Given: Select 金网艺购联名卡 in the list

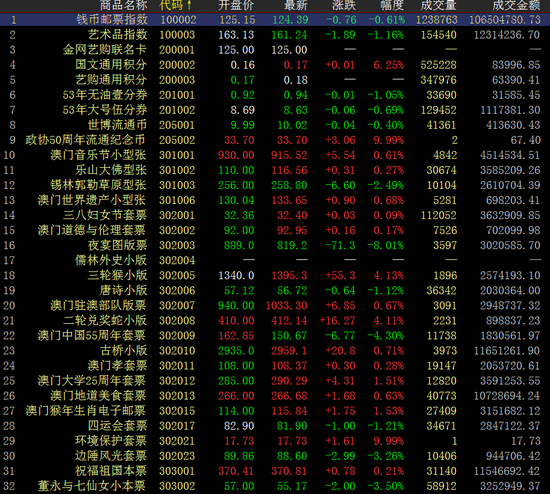Looking at the screenshot, I should 105,50.
